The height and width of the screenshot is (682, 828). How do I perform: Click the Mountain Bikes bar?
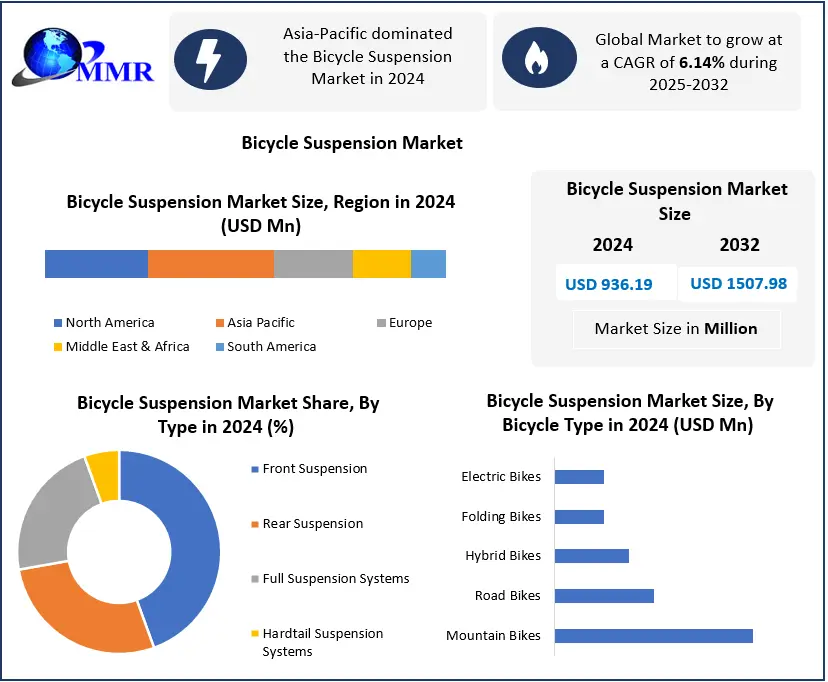652,635
